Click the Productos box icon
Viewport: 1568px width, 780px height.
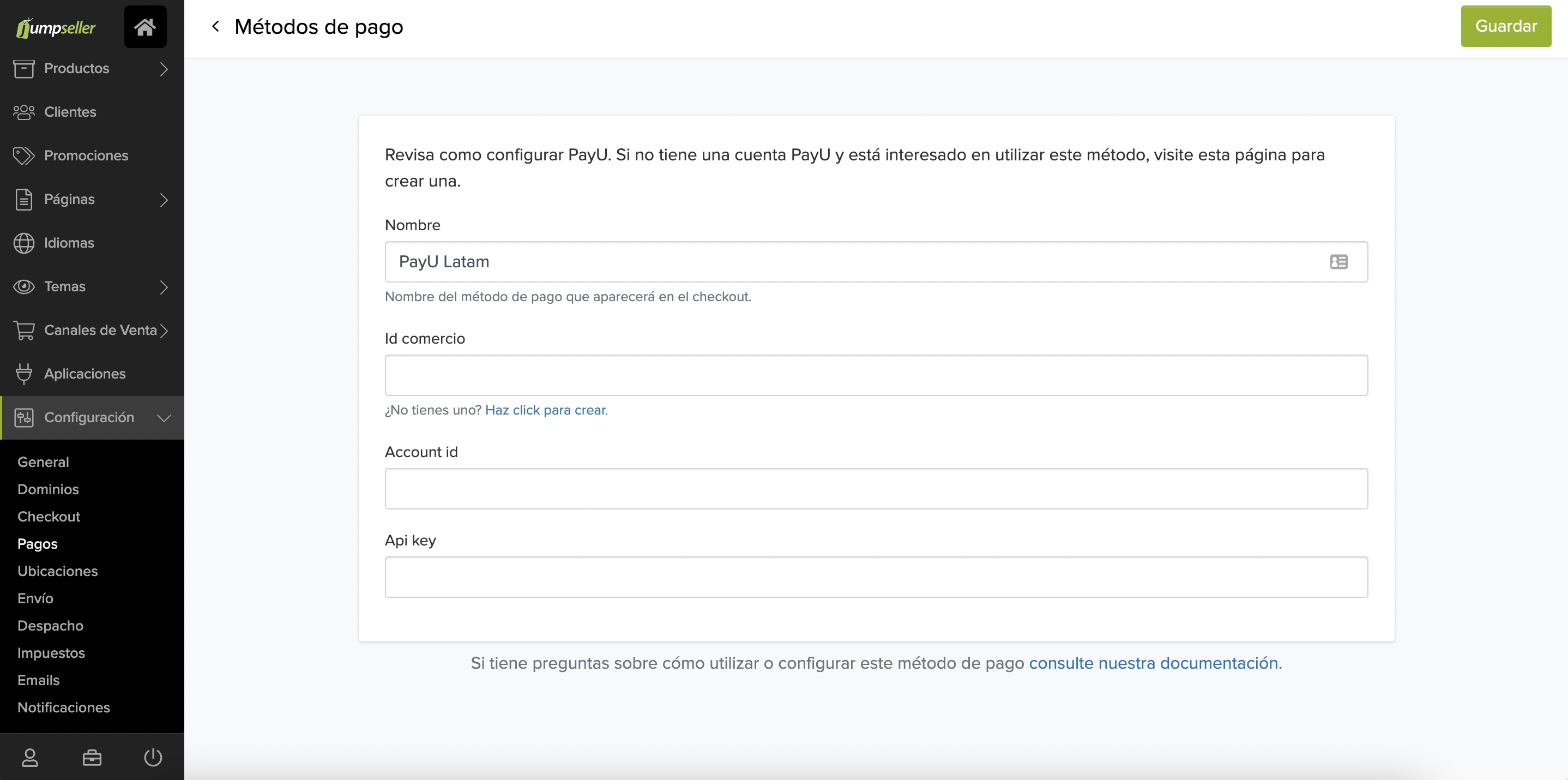pyautogui.click(x=24, y=68)
